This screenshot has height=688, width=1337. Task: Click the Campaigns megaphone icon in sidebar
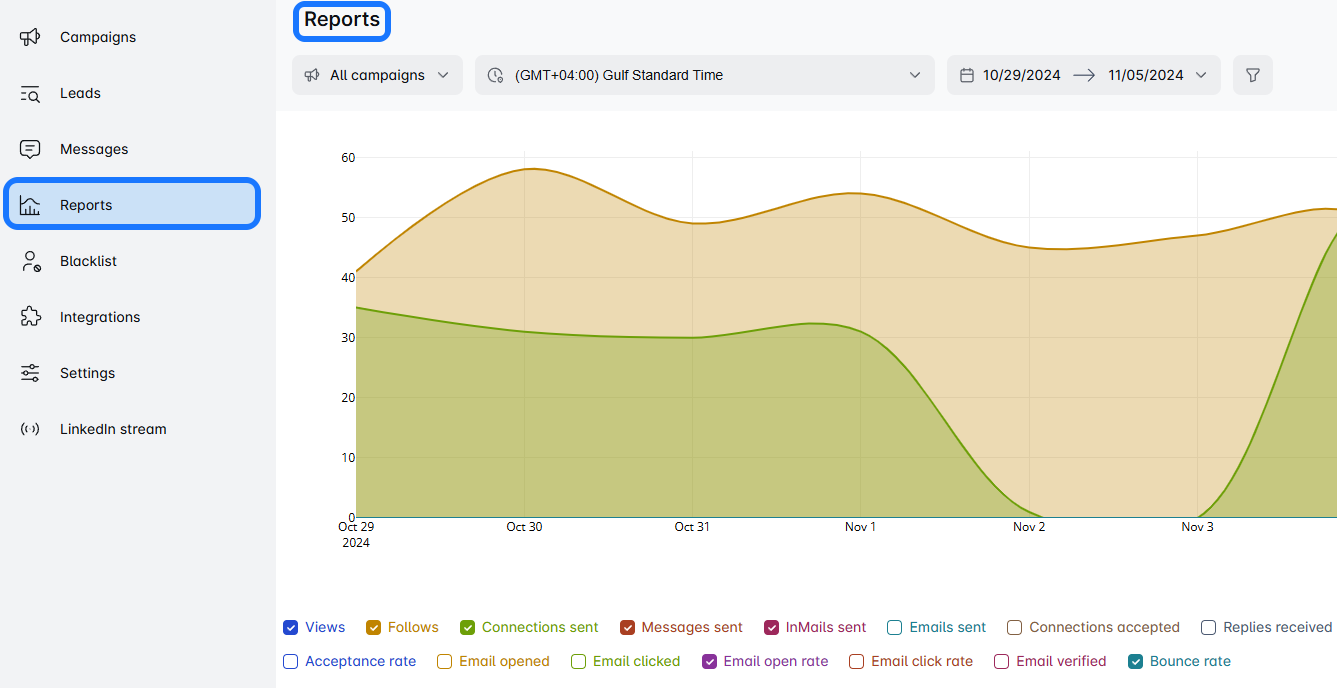click(30, 37)
